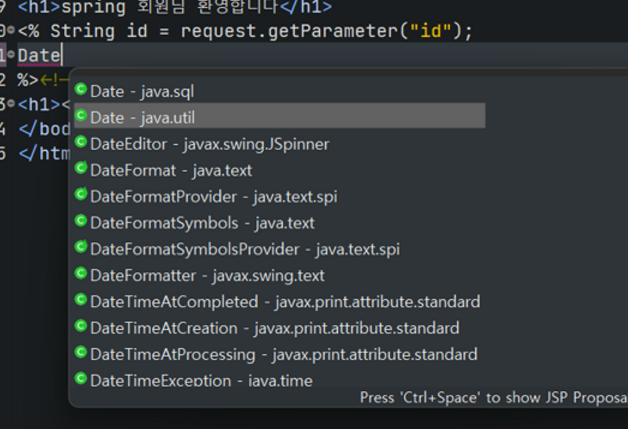The image size is (628, 429).
Task: Toggle fold marker next to the lower h1 tag
Action: coord(11,104)
